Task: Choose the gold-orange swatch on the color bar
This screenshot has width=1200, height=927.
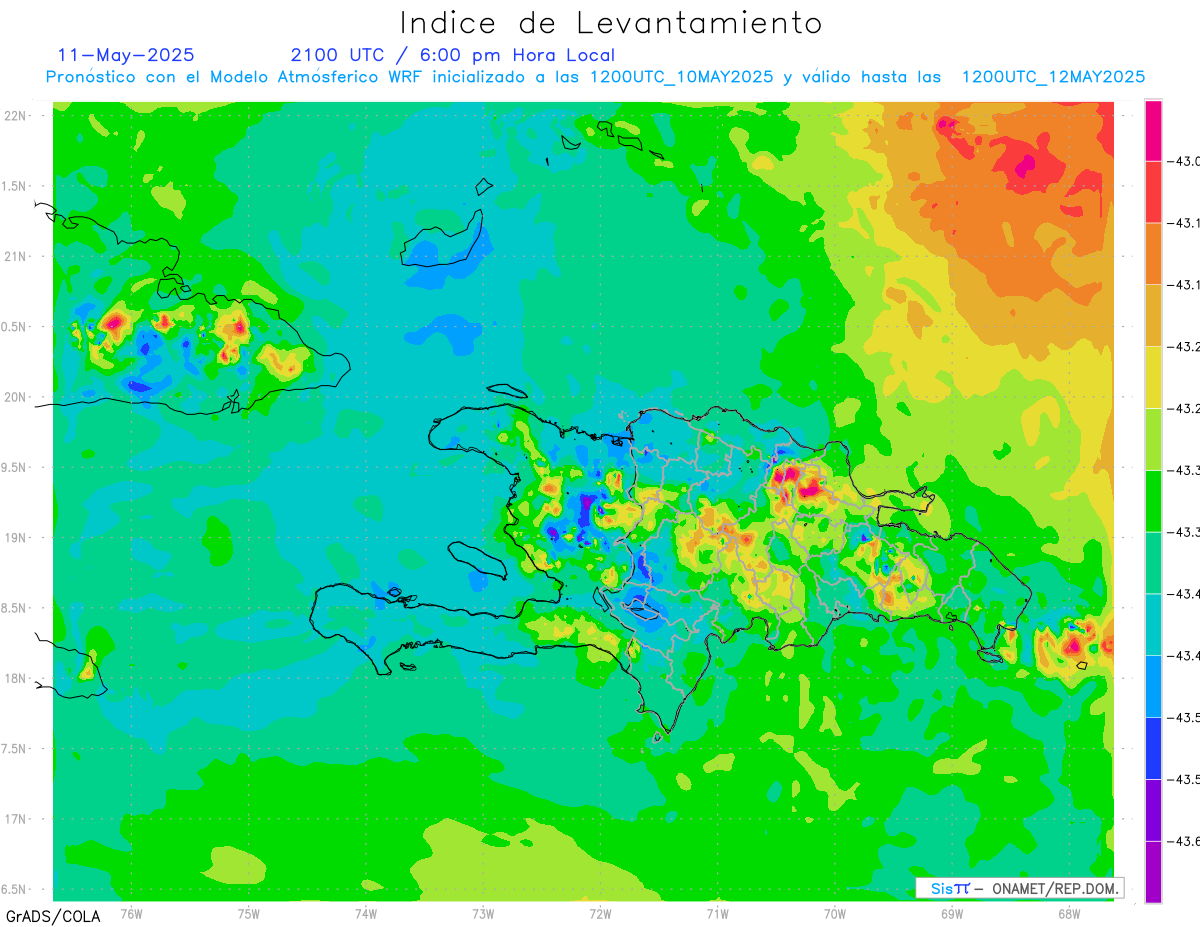Action: coord(1153,315)
